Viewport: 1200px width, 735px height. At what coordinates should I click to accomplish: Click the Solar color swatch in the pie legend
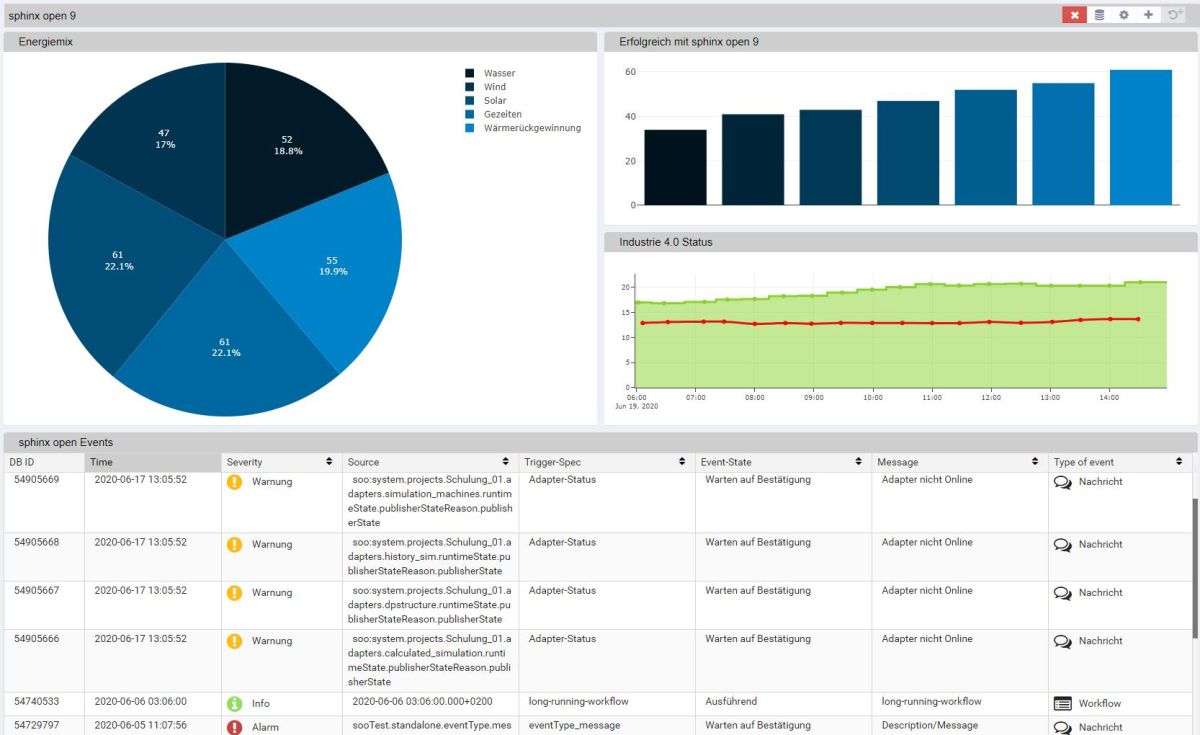pos(467,100)
